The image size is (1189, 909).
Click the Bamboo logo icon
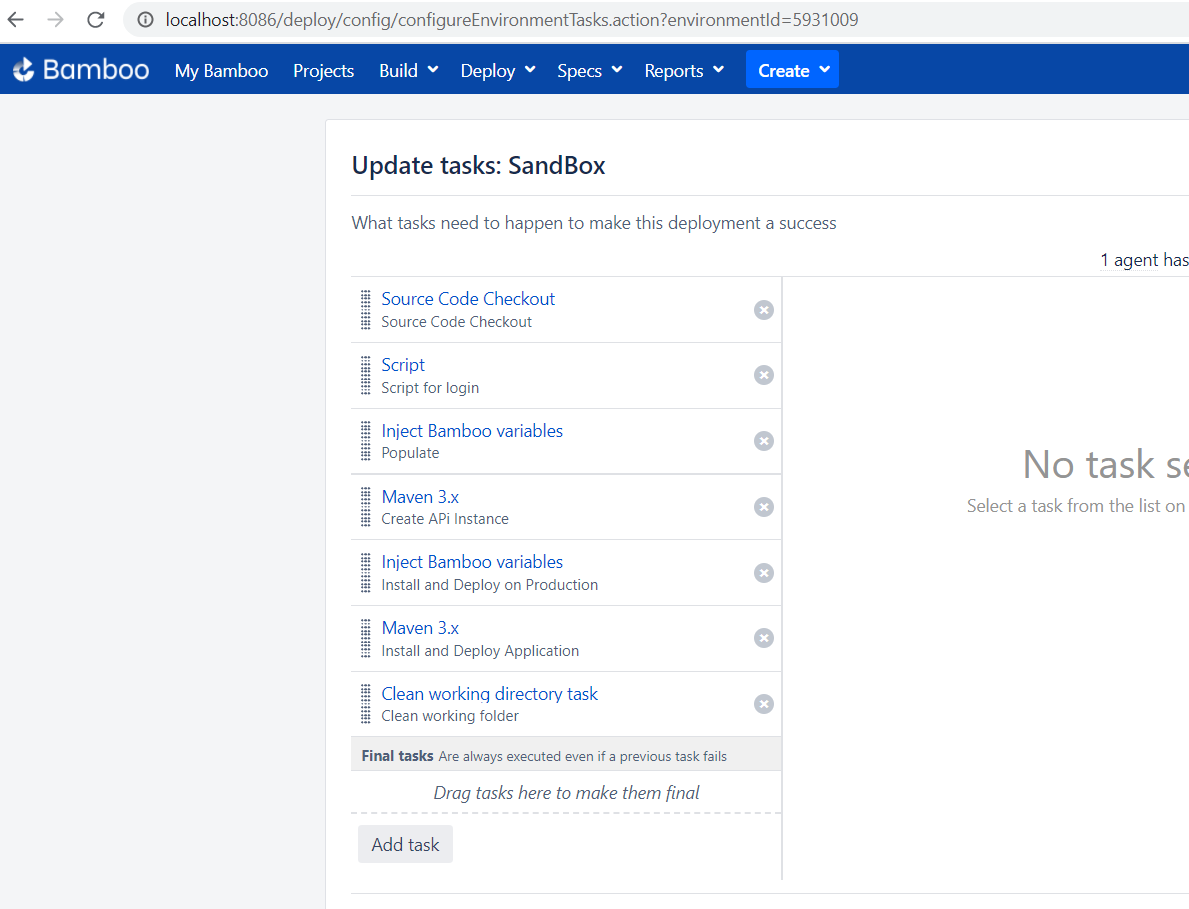pos(24,70)
